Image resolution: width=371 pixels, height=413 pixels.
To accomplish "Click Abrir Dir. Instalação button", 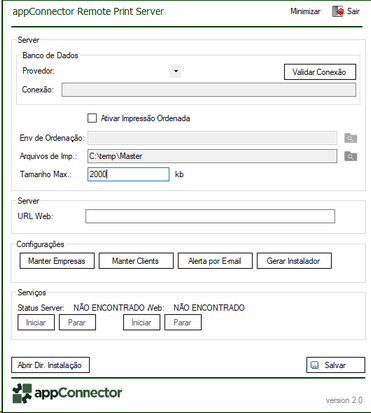I will pyautogui.click(x=50, y=365).
